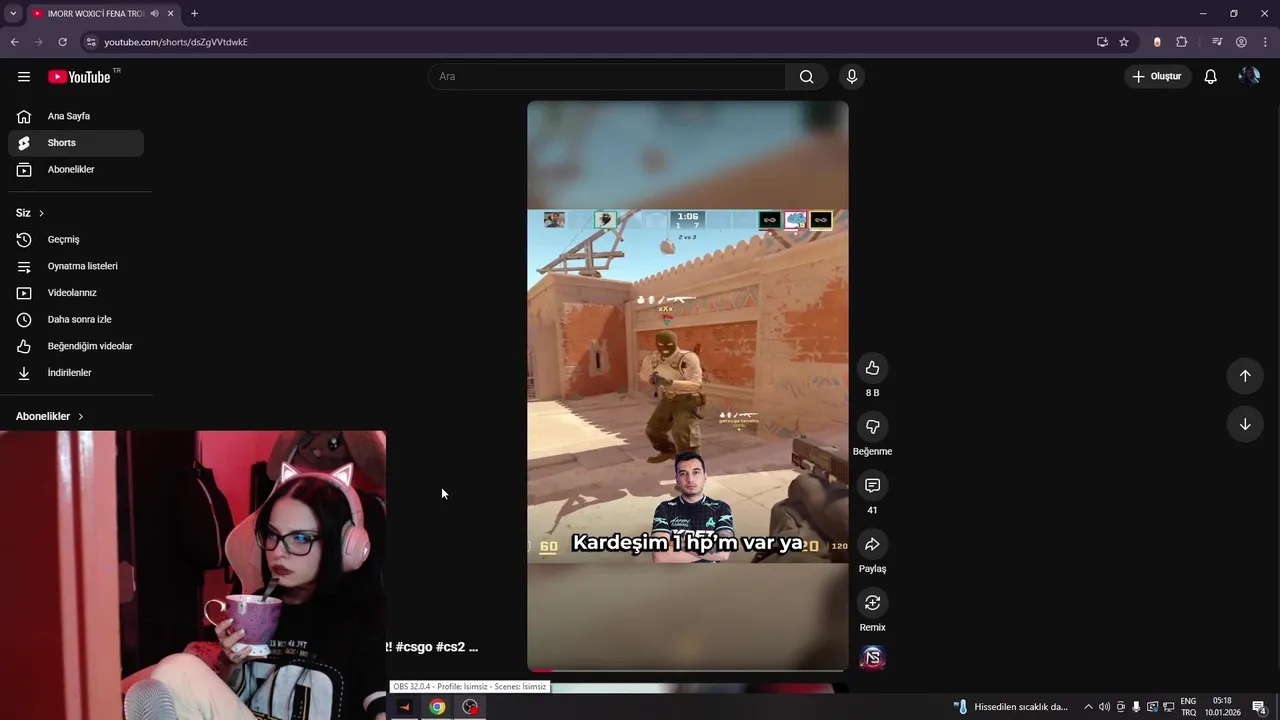Select Shorts in the sidebar
The height and width of the screenshot is (720, 1280).
[76, 143]
